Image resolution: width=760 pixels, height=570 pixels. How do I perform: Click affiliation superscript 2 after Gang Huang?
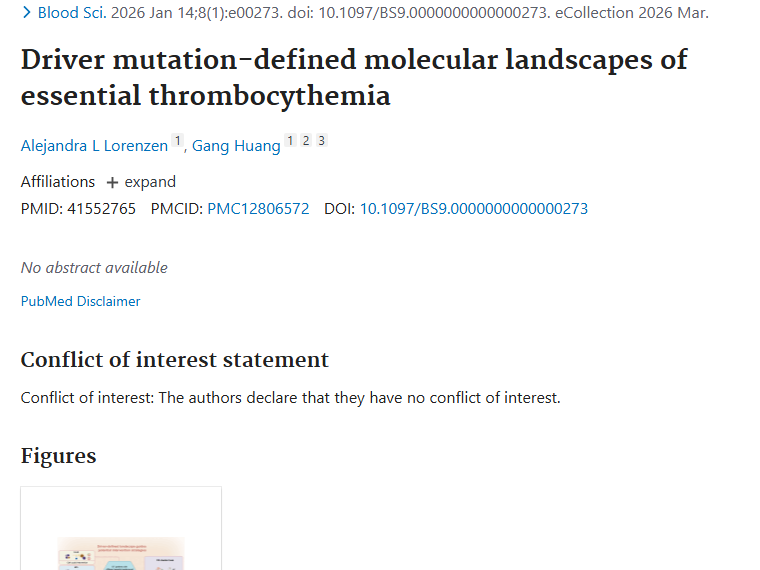tap(306, 141)
